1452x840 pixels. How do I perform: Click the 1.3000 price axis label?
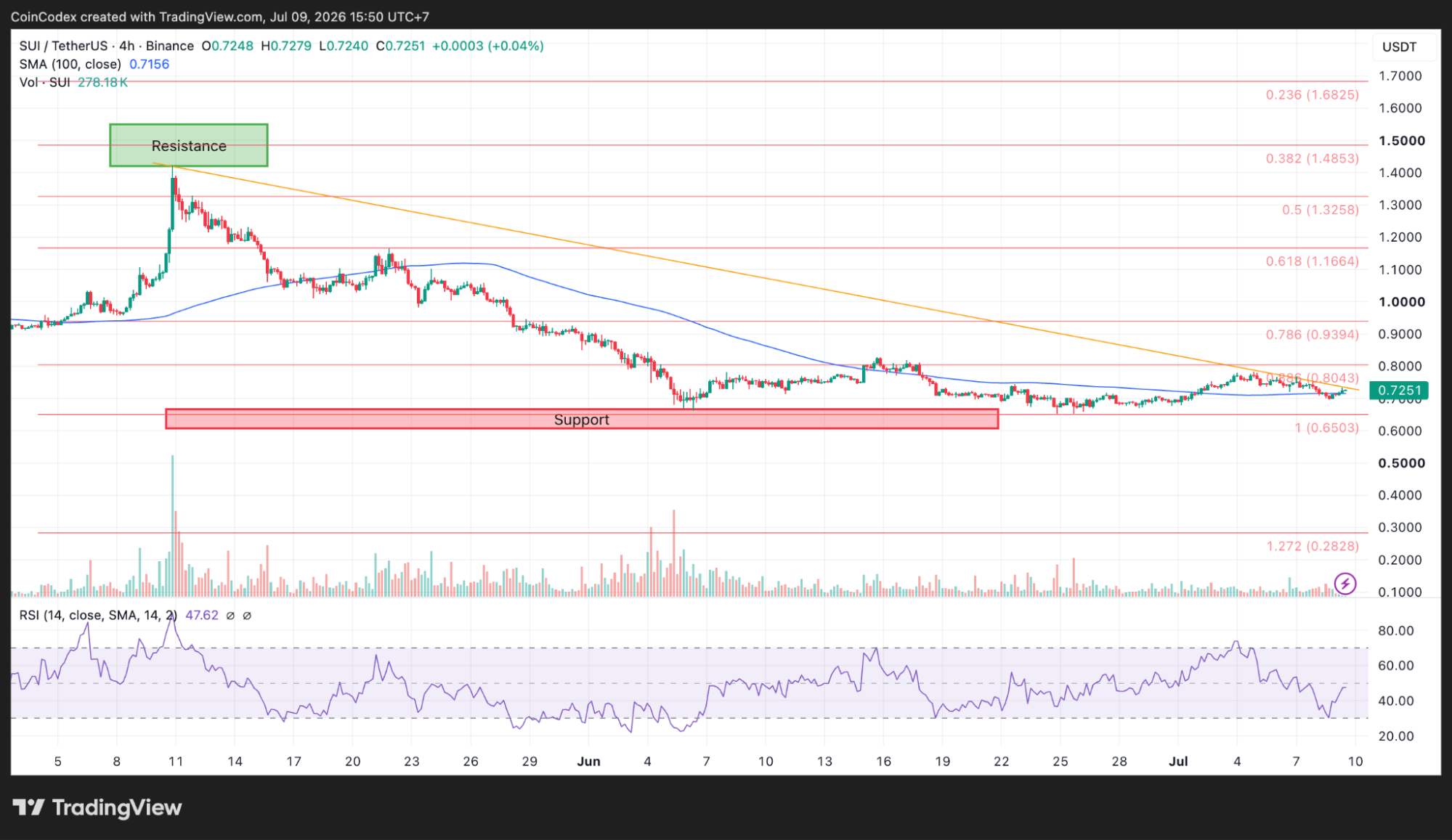click(x=1400, y=205)
